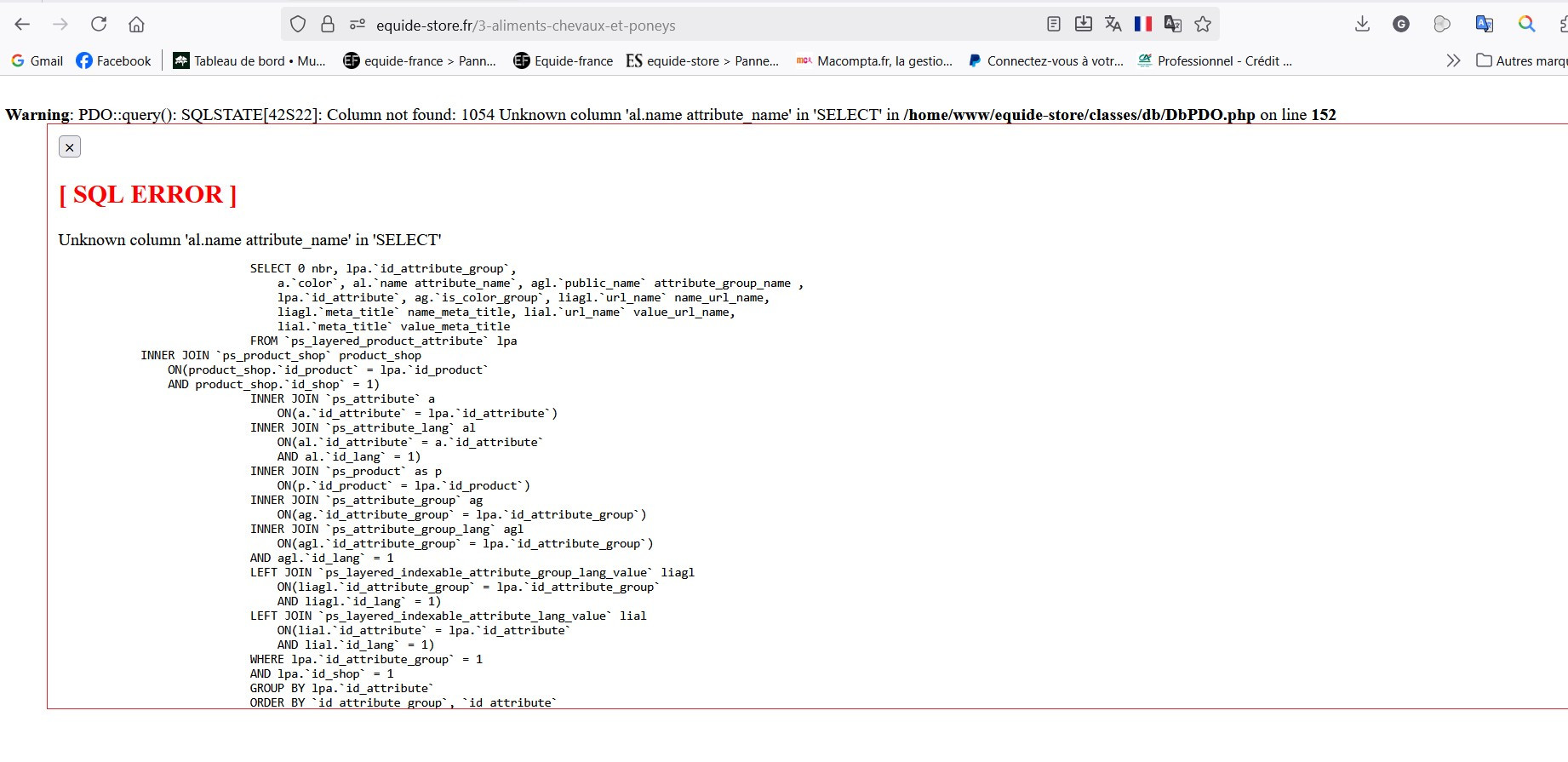Go back to the previous page
This screenshot has width=1568, height=762.
[x=23, y=25]
